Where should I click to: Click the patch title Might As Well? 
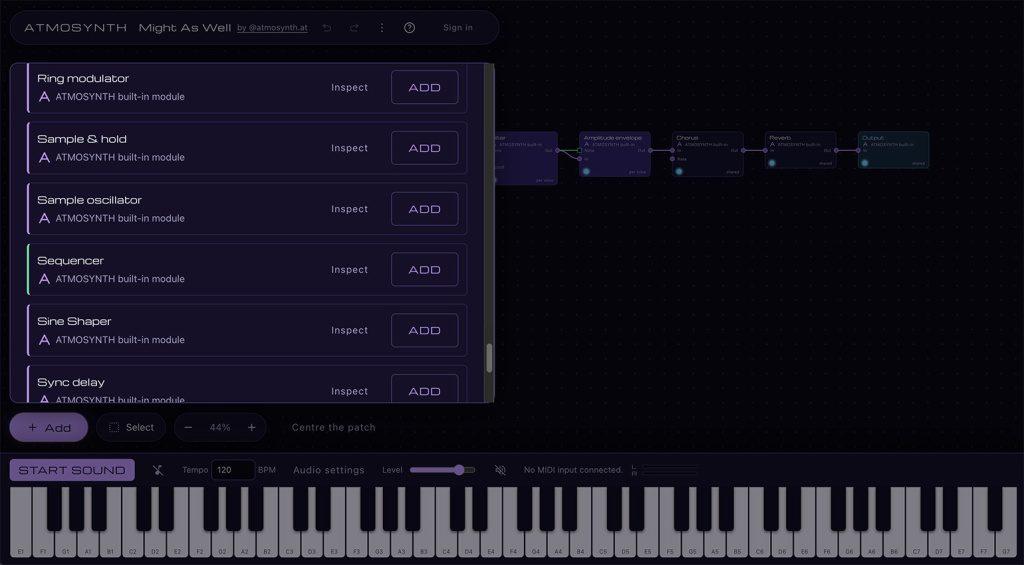tap(185, 27)
